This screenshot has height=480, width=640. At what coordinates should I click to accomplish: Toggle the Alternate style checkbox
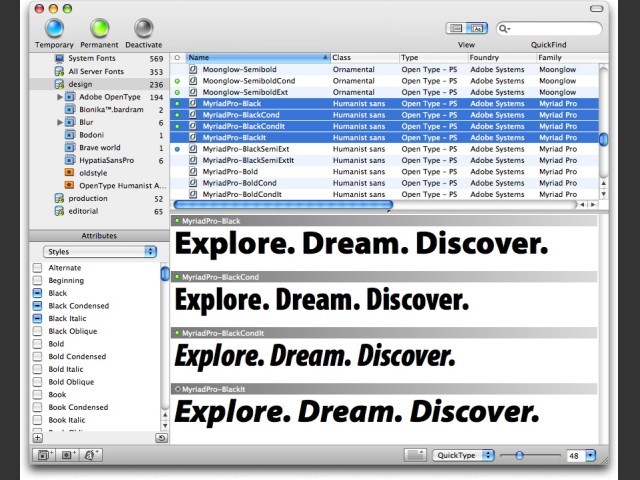pos(38,268)
